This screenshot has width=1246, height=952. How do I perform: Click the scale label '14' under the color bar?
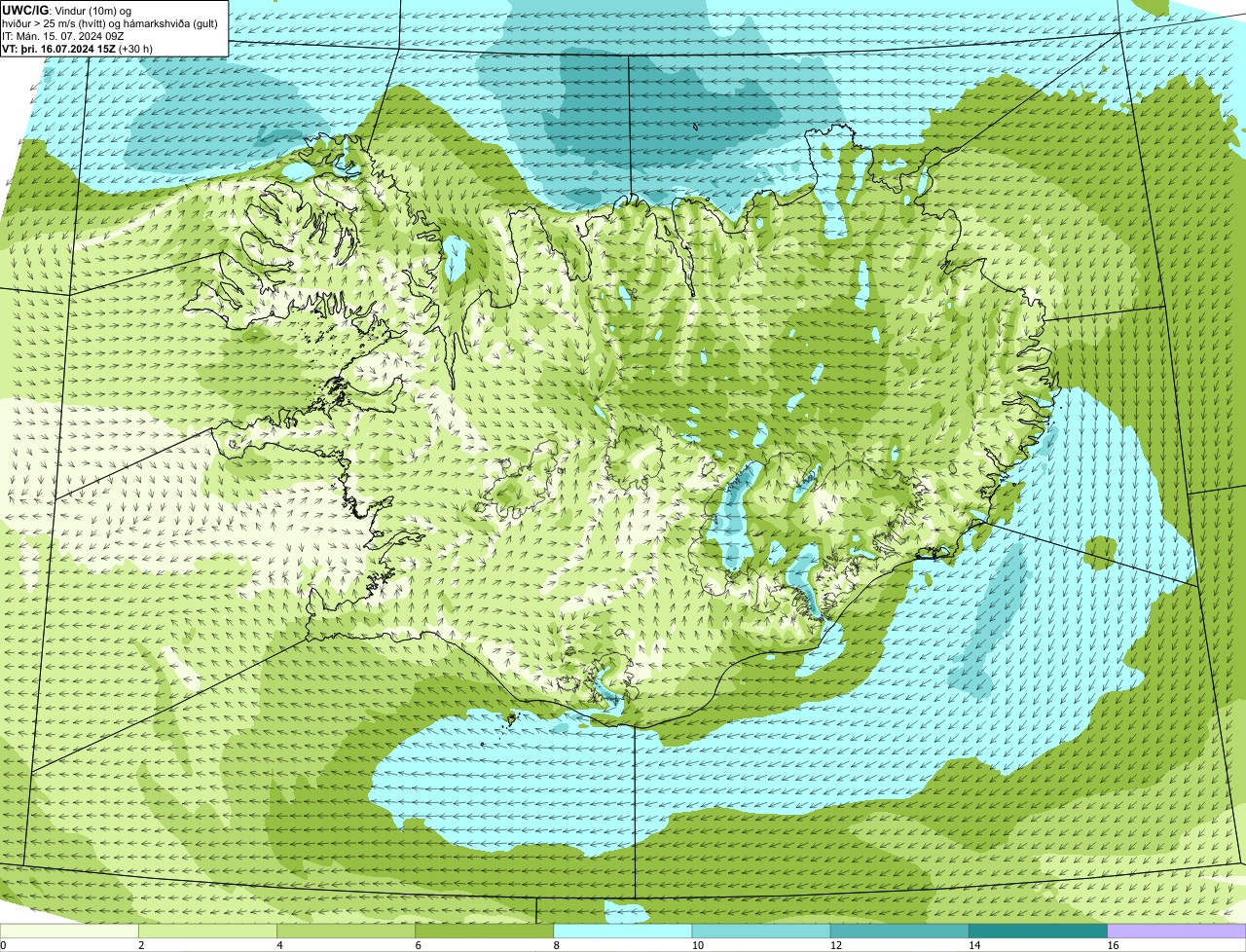(x=974, y=945)
